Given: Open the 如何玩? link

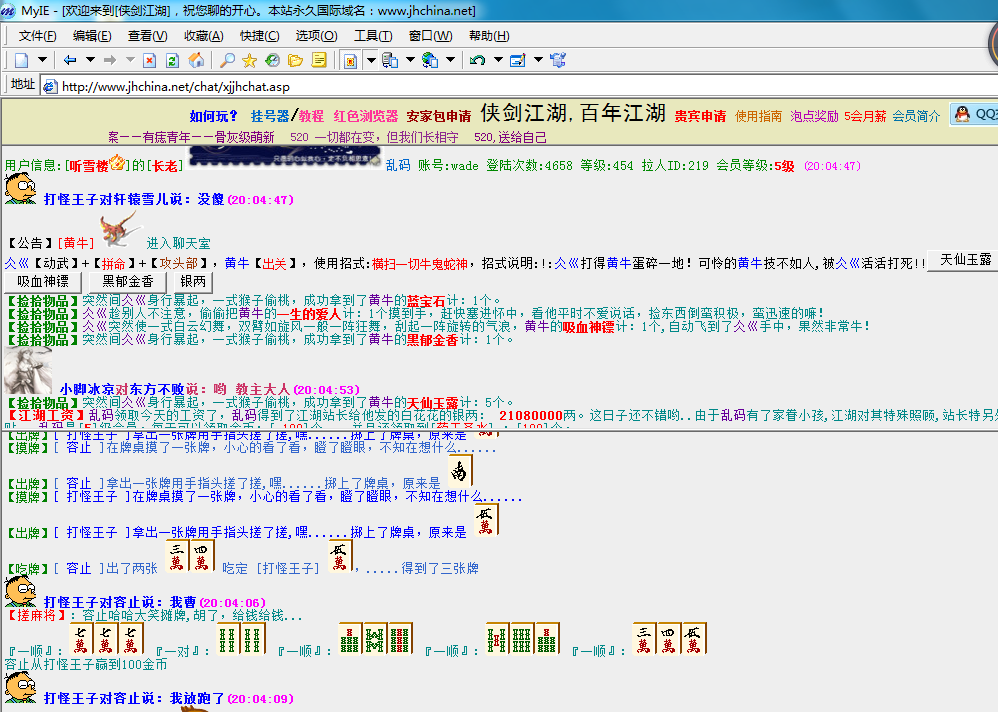Looking at the screenshot, I should (213, 116).
